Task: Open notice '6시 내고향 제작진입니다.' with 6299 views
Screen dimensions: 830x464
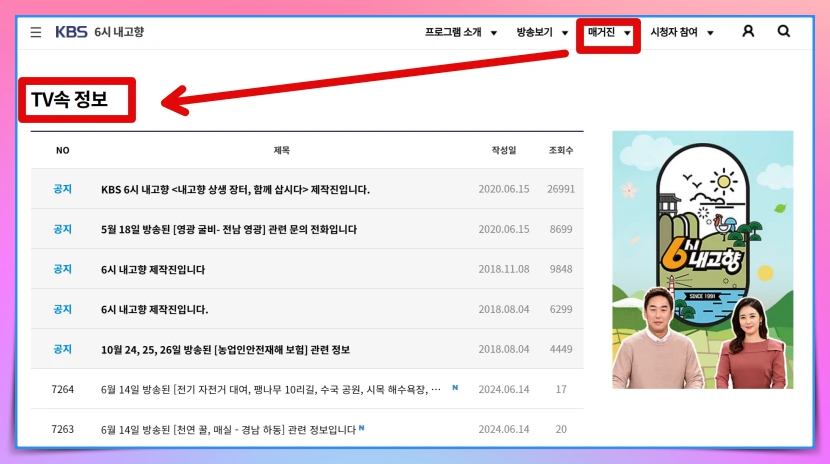Action: pos(154,309)
